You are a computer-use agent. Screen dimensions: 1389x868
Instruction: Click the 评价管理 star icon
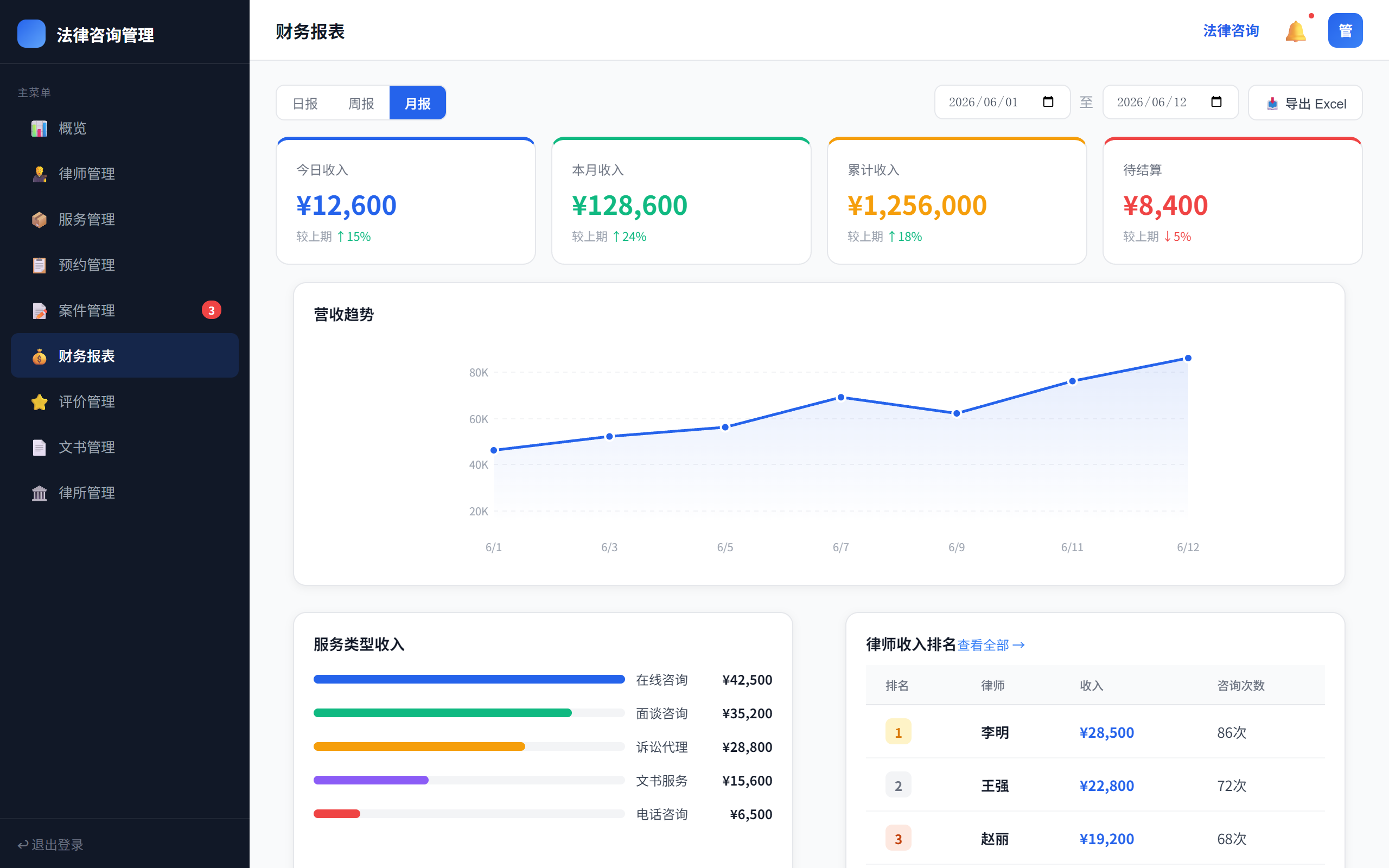pyautogui.click(x=39, y=402)
